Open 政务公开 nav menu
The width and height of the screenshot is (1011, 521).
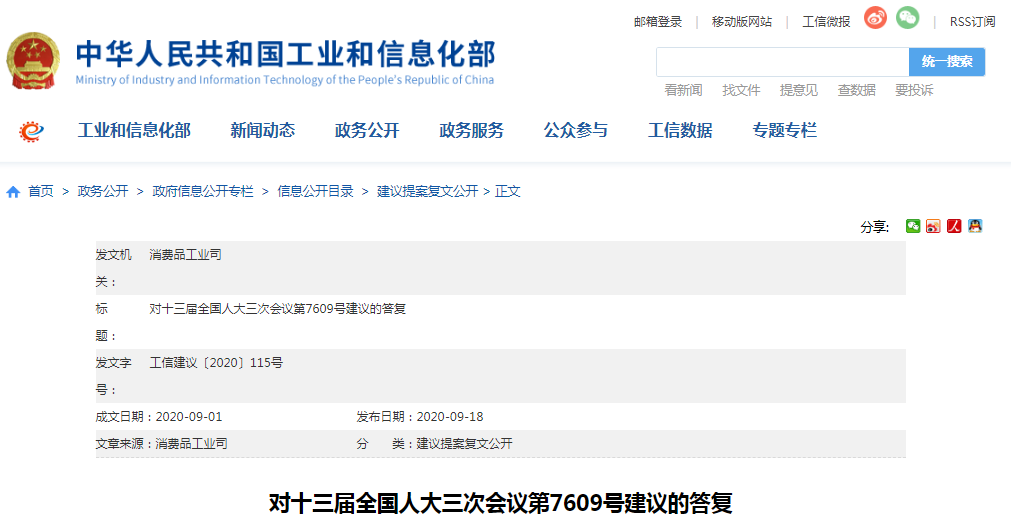367,131
